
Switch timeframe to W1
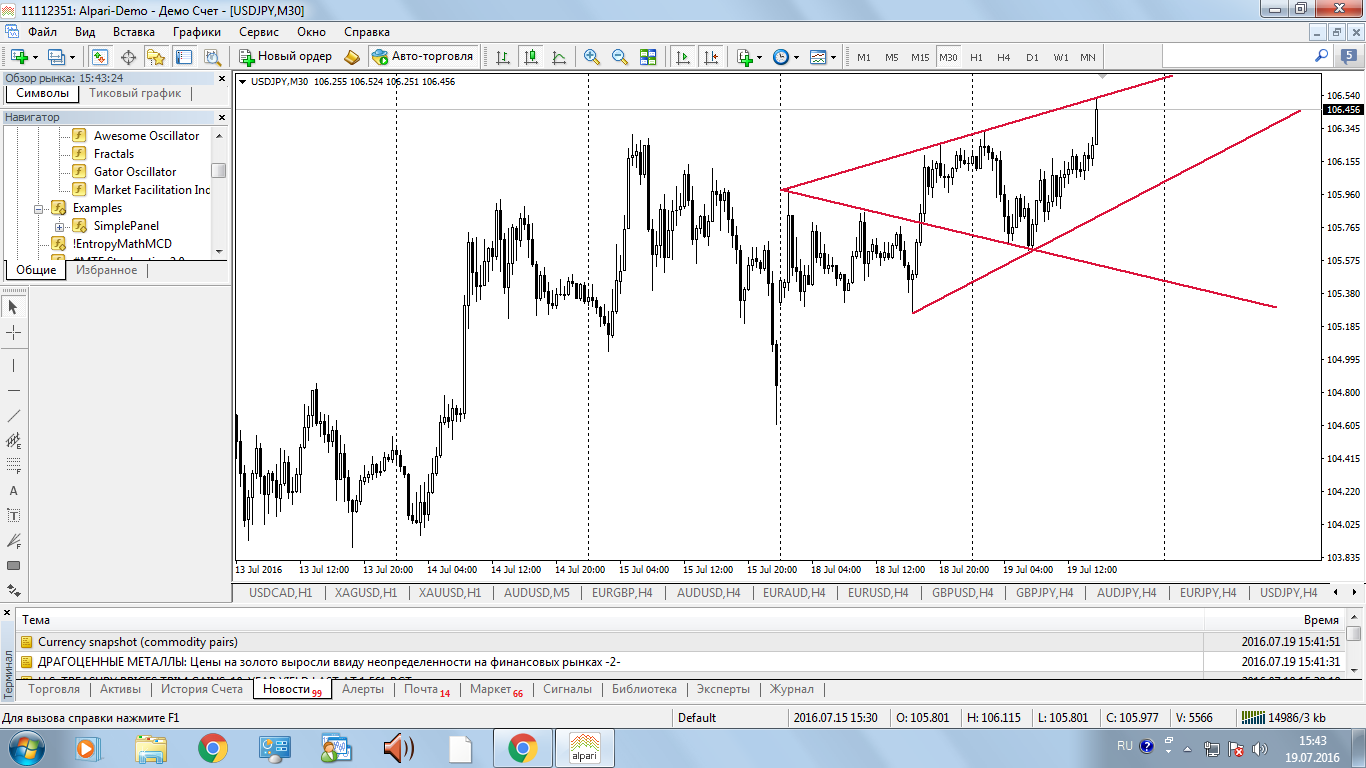(x=1060, y=57)
